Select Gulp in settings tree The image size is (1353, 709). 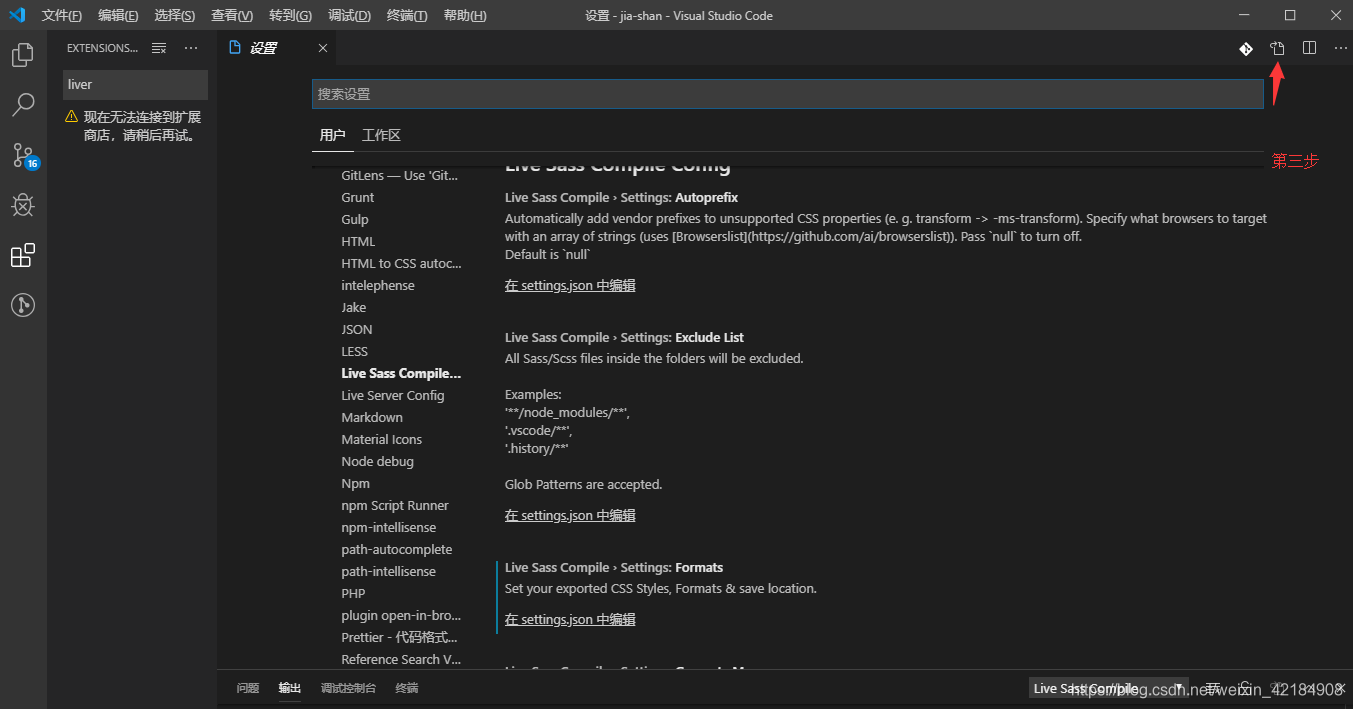355,219
